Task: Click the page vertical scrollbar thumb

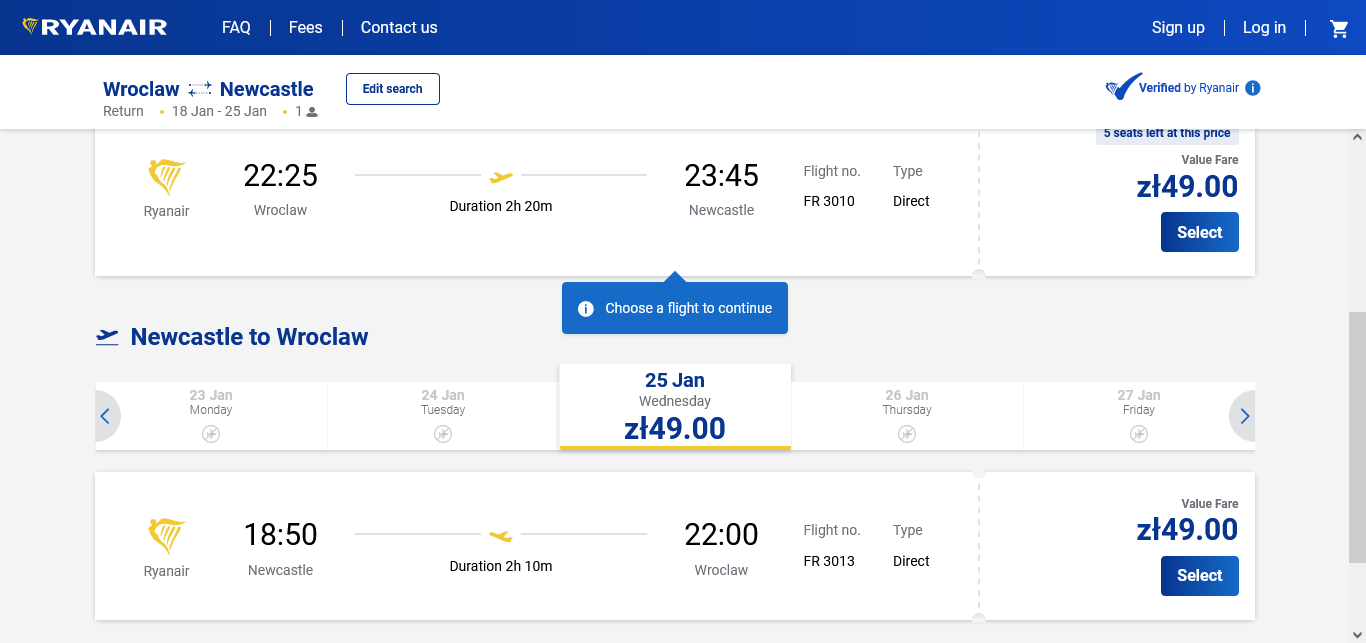Action: pyautogui.click(x=1357, y=437)
